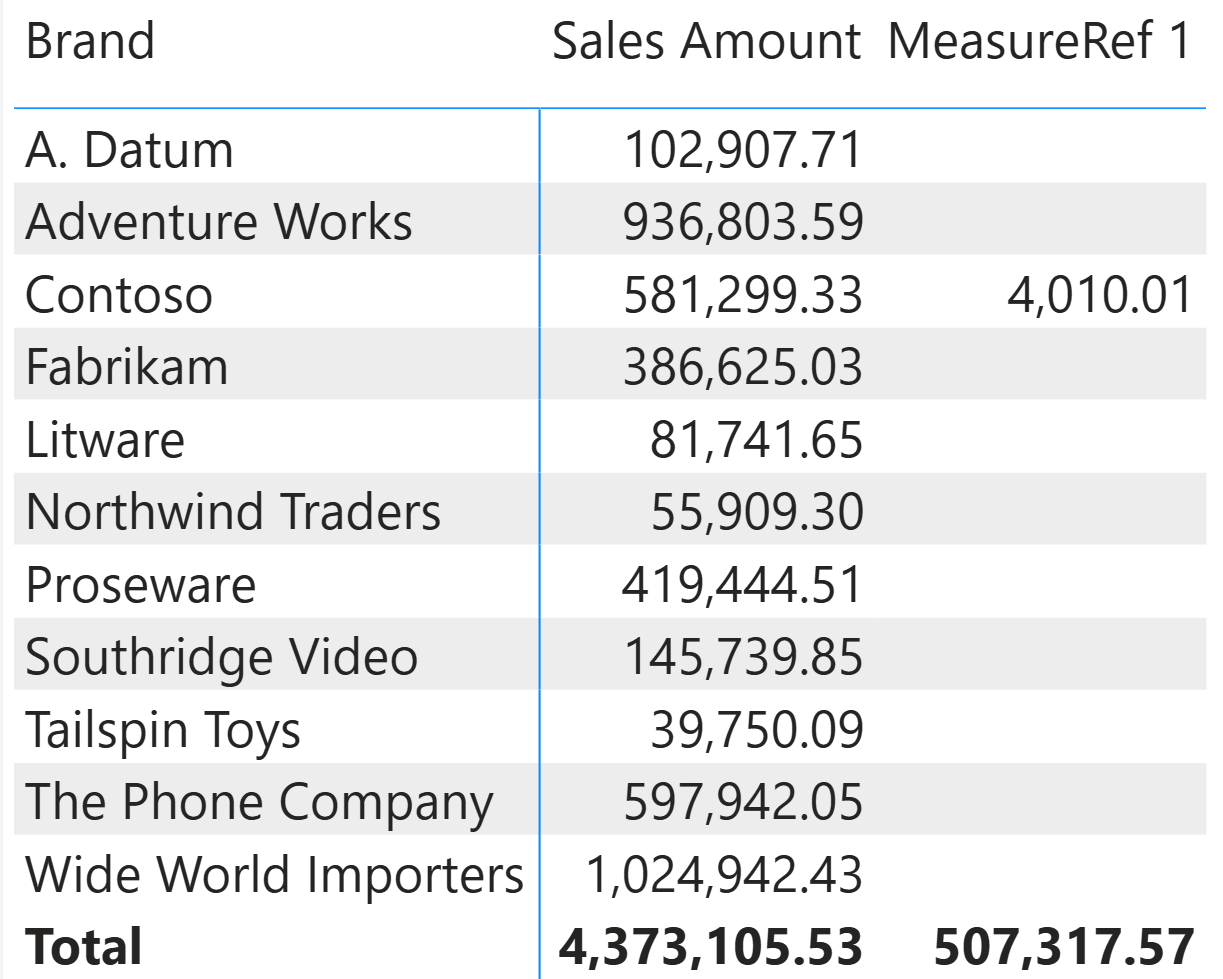Click the Brand column header
1223x979 pixels.
(90, 42)
